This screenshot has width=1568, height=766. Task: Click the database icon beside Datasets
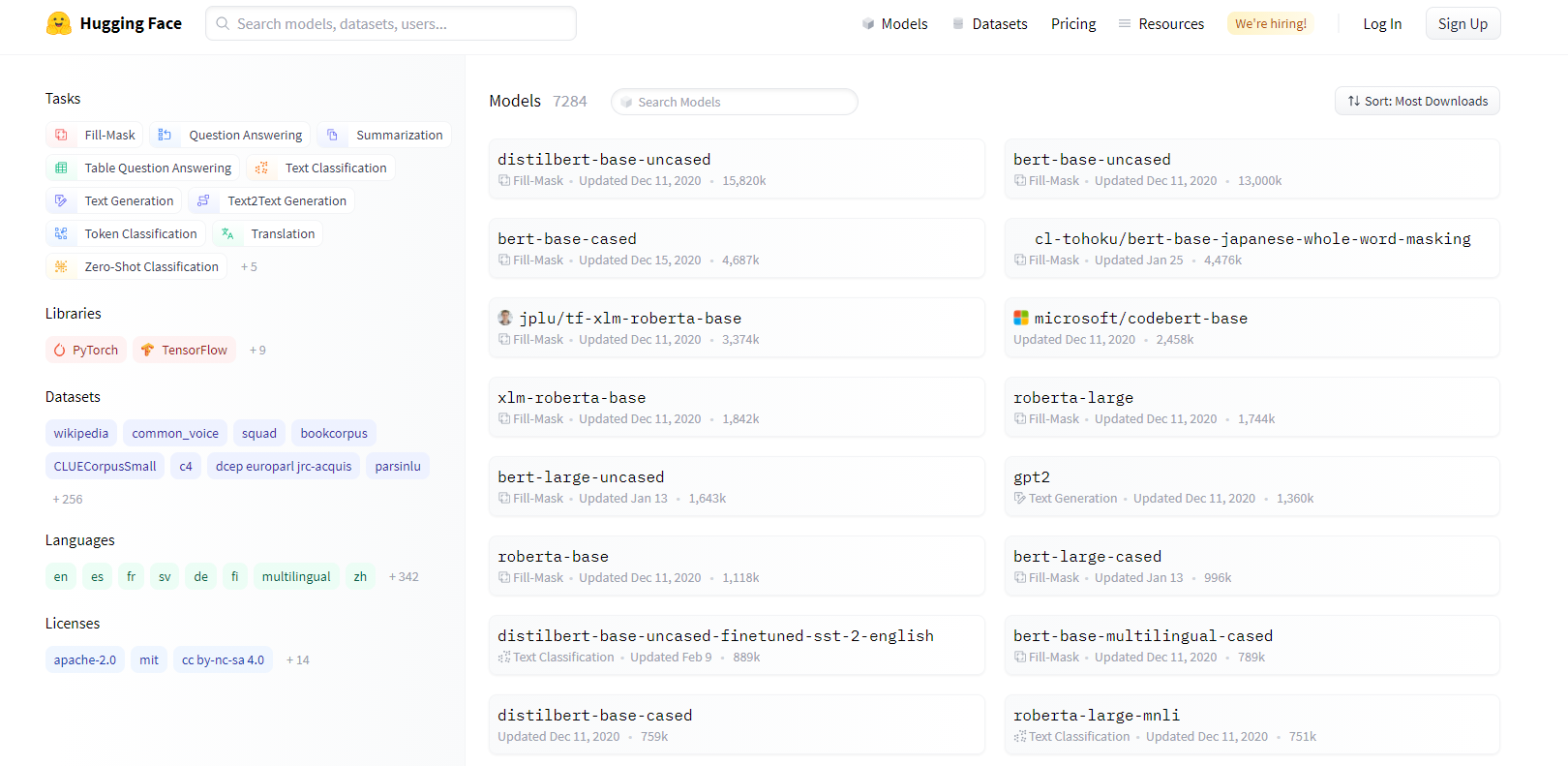[958, 23]
